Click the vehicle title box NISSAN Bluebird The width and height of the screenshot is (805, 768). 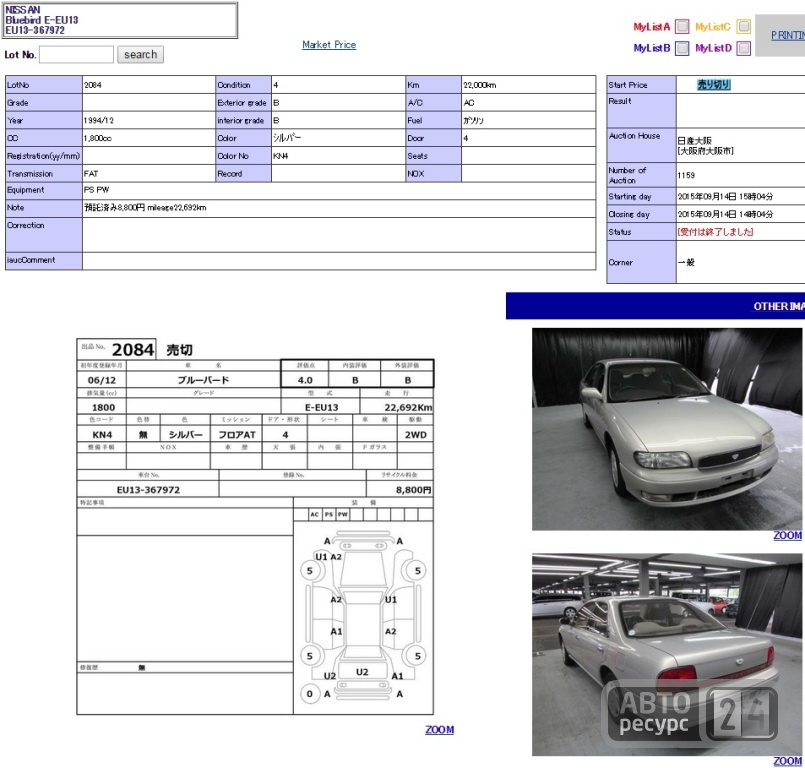[120, 20]
